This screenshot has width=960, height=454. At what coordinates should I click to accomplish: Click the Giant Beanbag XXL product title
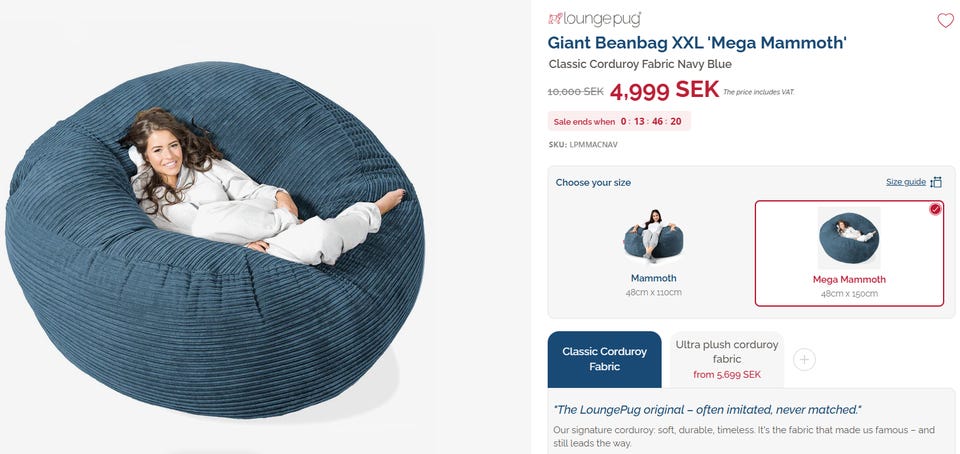[x=697, y=42]
